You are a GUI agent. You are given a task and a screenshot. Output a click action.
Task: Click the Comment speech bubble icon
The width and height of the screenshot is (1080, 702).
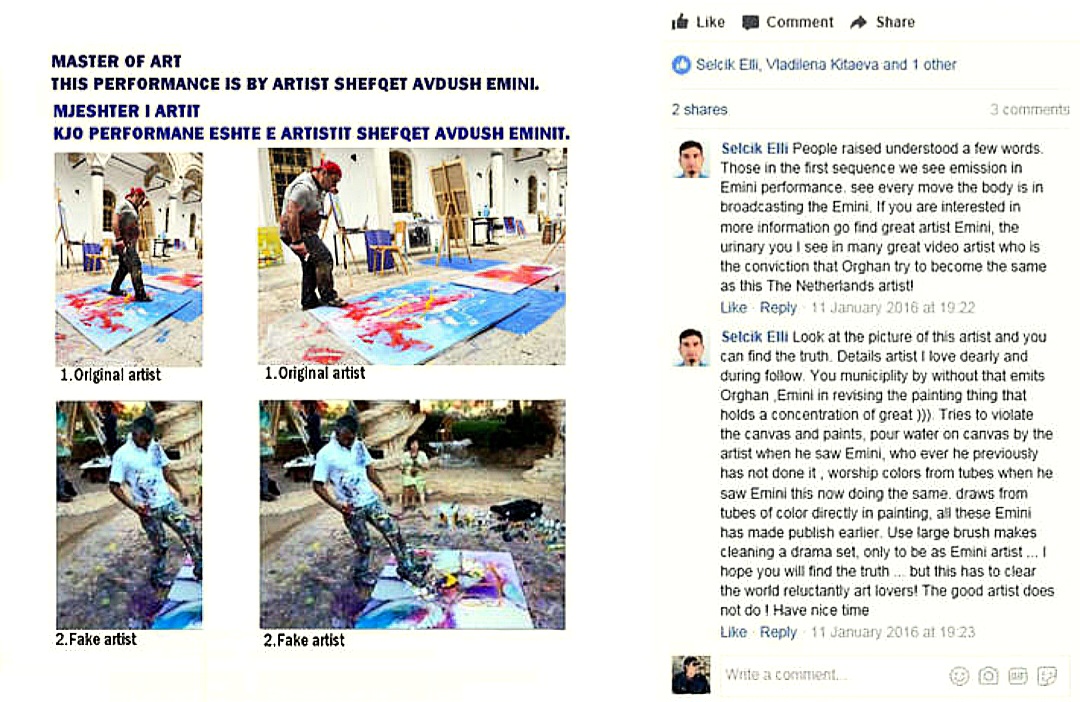point(750,23)
